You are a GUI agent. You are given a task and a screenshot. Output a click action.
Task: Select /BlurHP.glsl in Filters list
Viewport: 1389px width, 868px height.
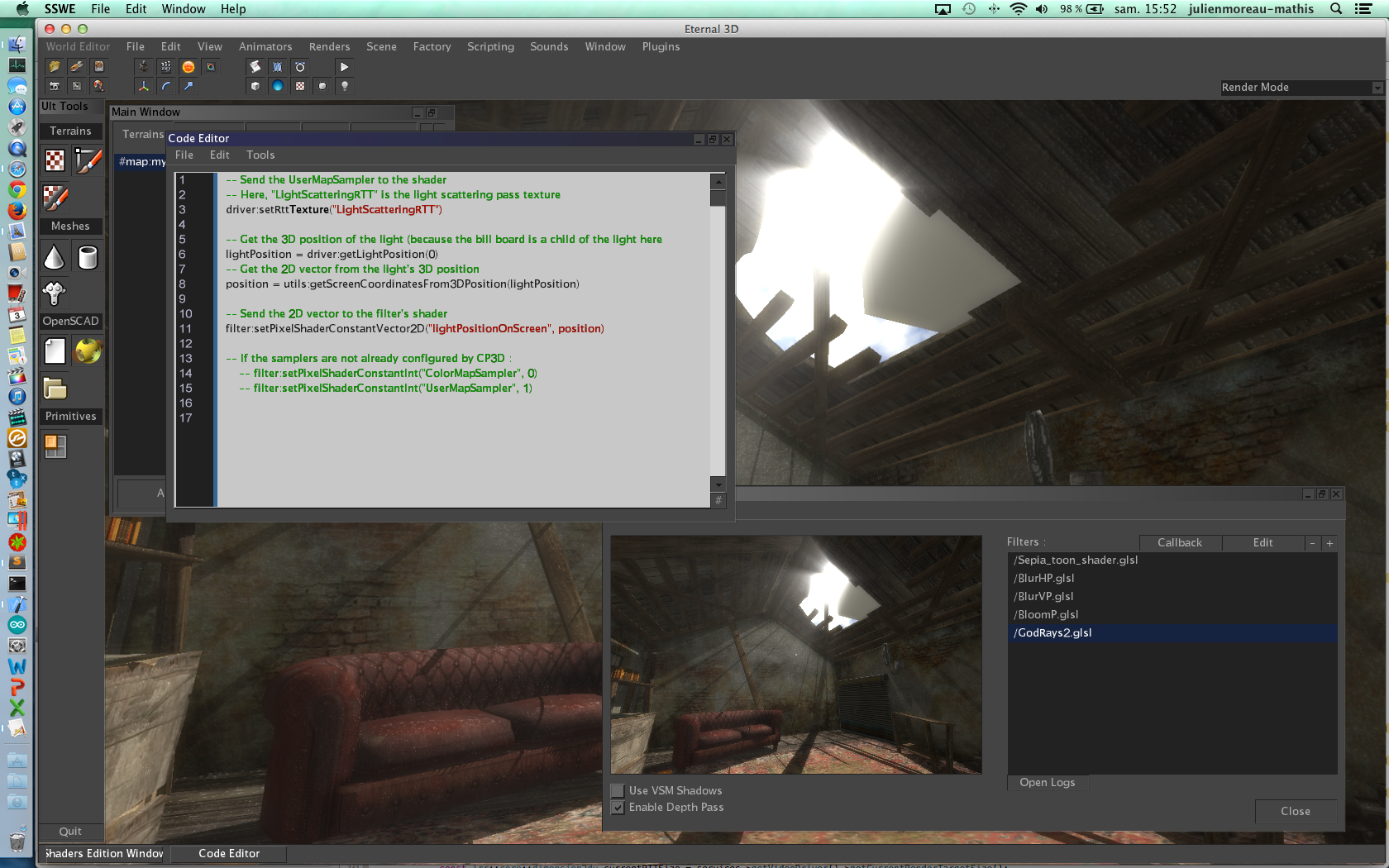pyautogui.click(x=1172, y=578)
